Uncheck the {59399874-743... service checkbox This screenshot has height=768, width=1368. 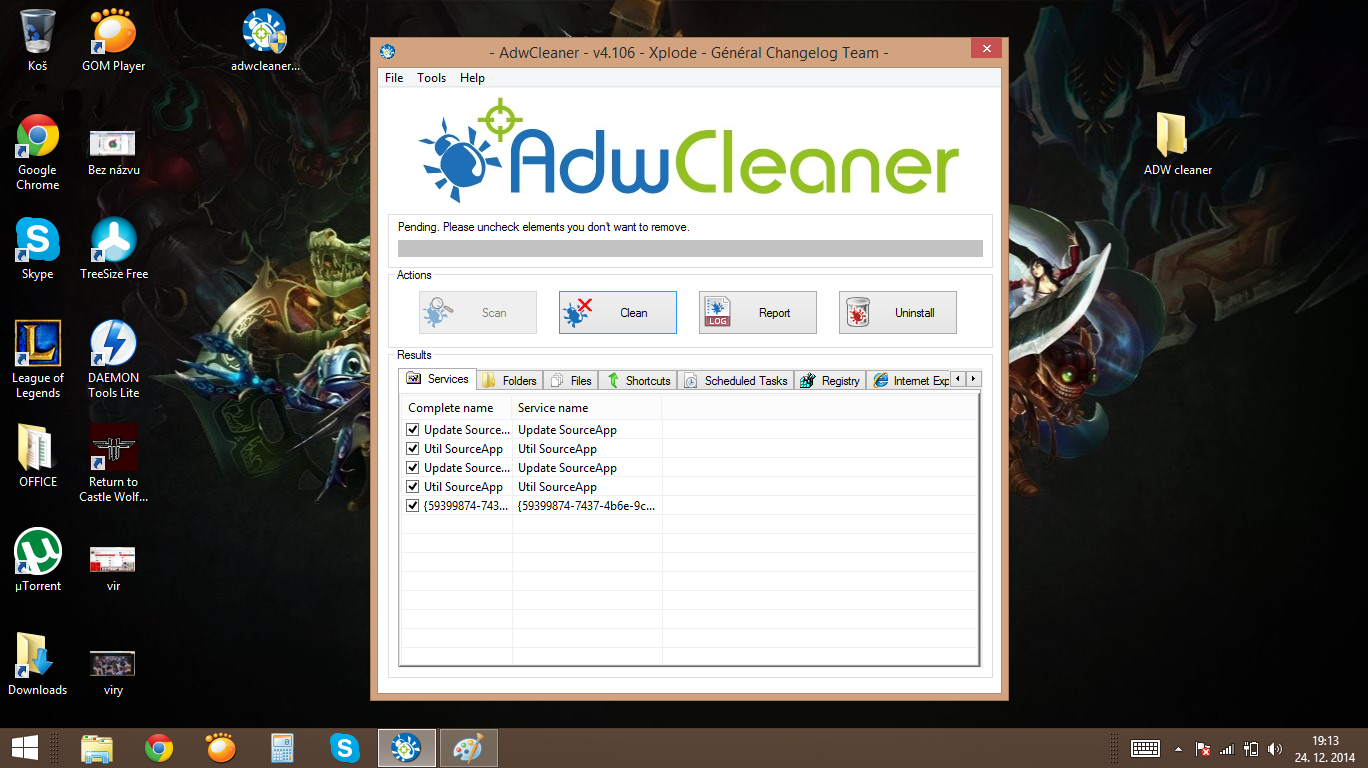pos(413,506)
